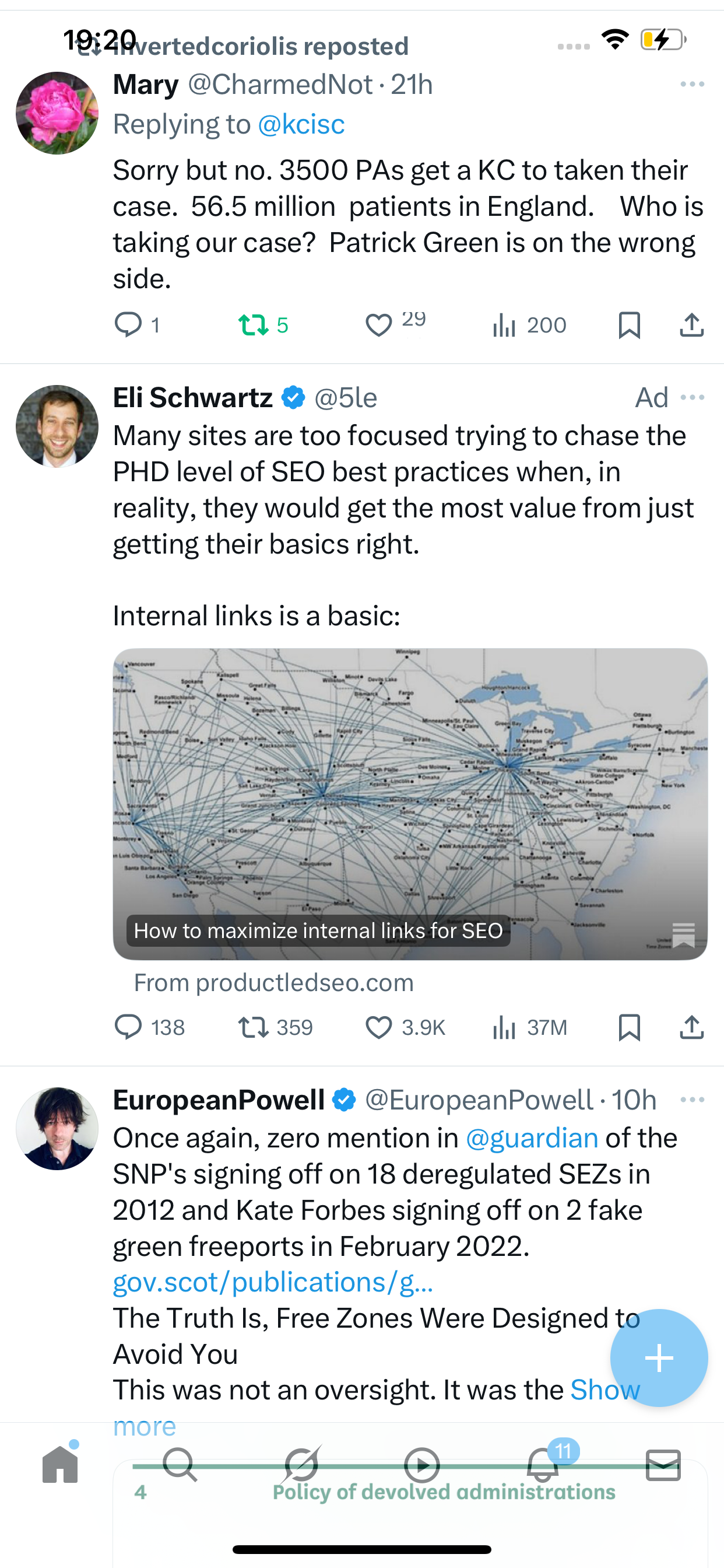Open direct messages envelope
This screenshot has width=724, height=1568.
point(663,1465)
